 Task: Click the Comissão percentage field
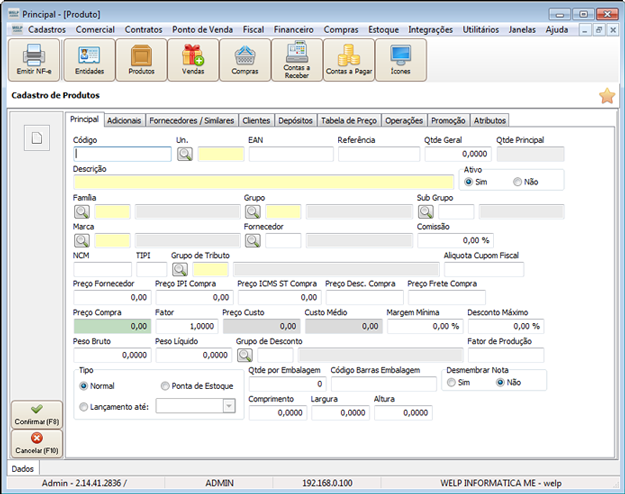tap(455, 240)
